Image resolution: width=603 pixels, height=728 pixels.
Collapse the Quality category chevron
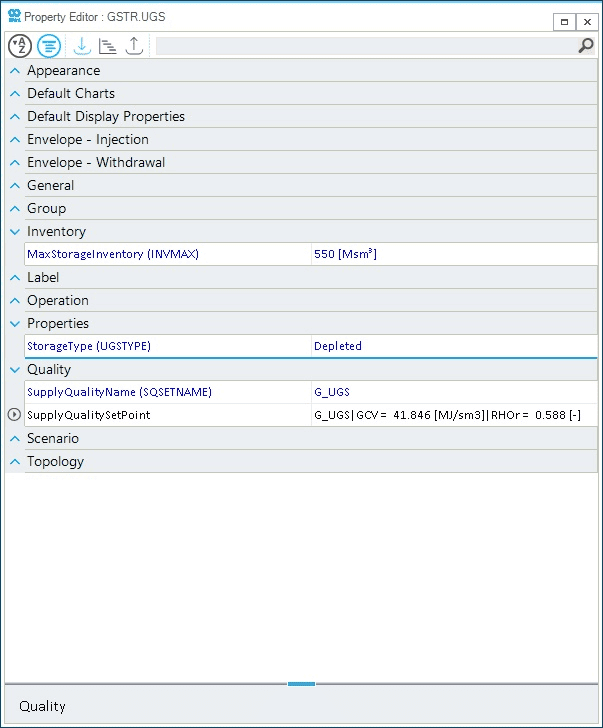coord(15,370)
